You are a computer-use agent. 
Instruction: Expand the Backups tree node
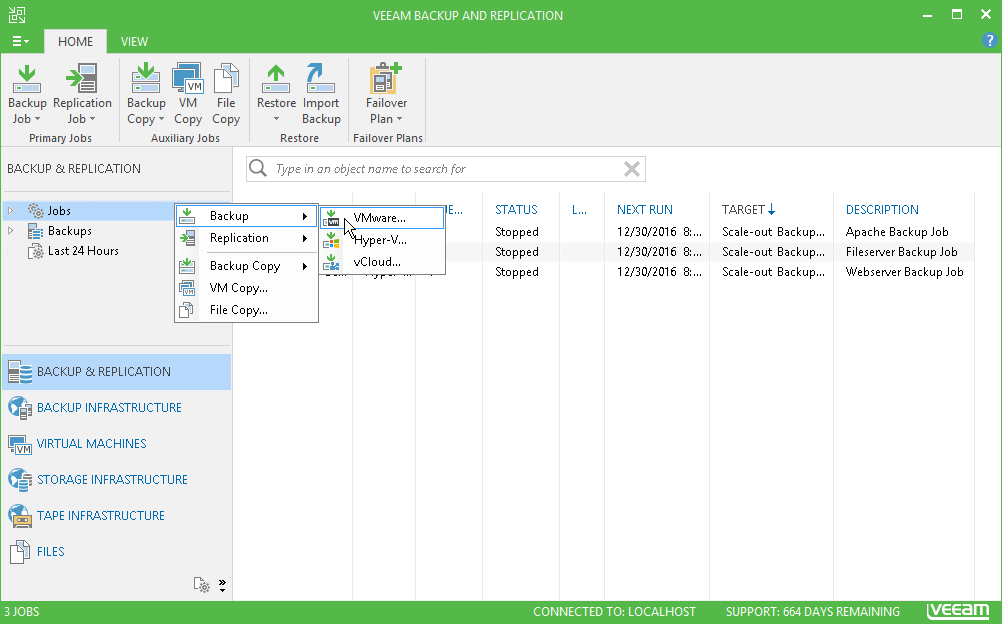click(11, 231)
